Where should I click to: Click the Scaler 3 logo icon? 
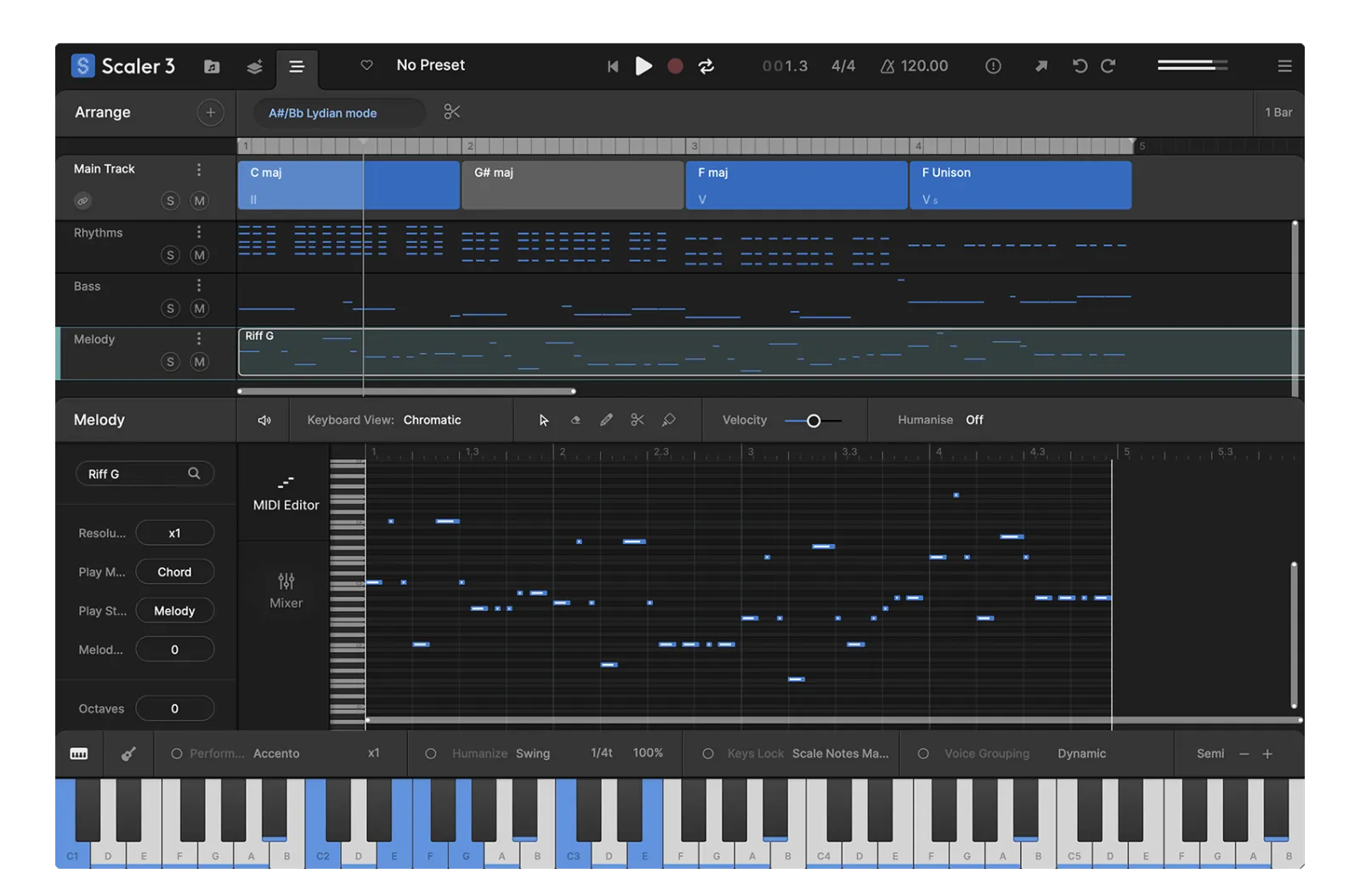[x=82, y=65]
